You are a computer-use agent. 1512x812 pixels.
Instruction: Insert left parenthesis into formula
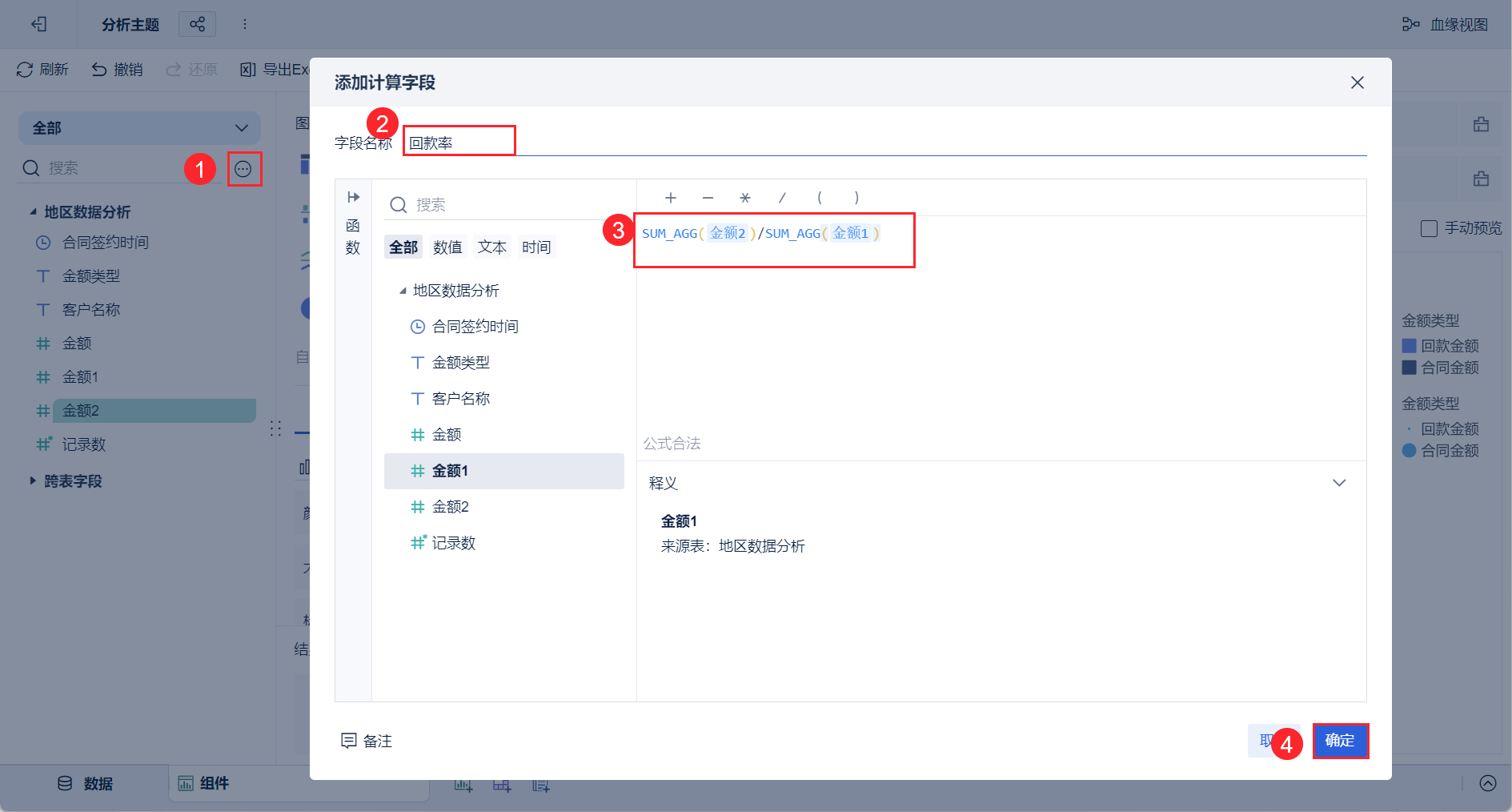[820, 198]
